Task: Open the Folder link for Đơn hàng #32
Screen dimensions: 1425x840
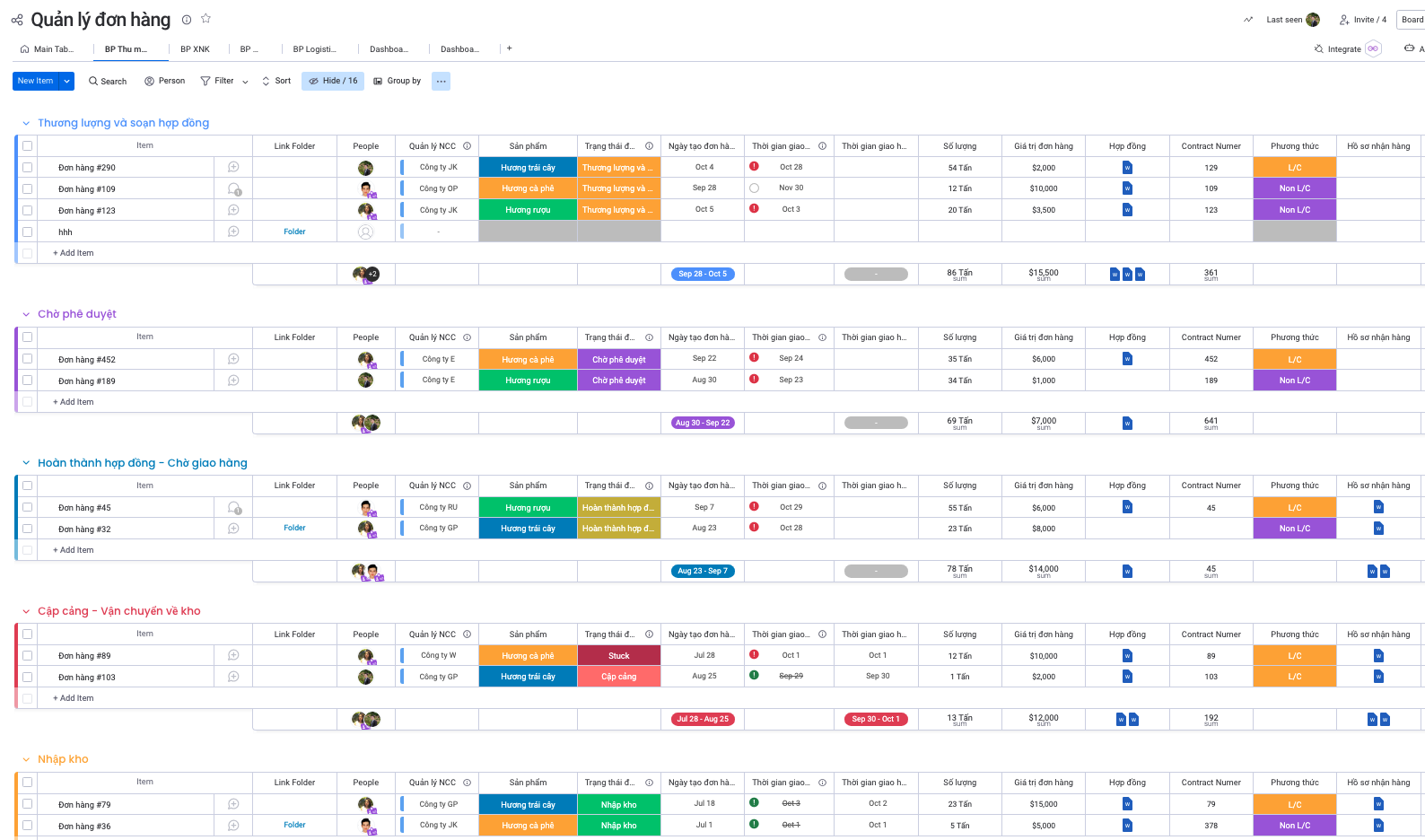Action: pyautogui.click(x=294, y=529)
